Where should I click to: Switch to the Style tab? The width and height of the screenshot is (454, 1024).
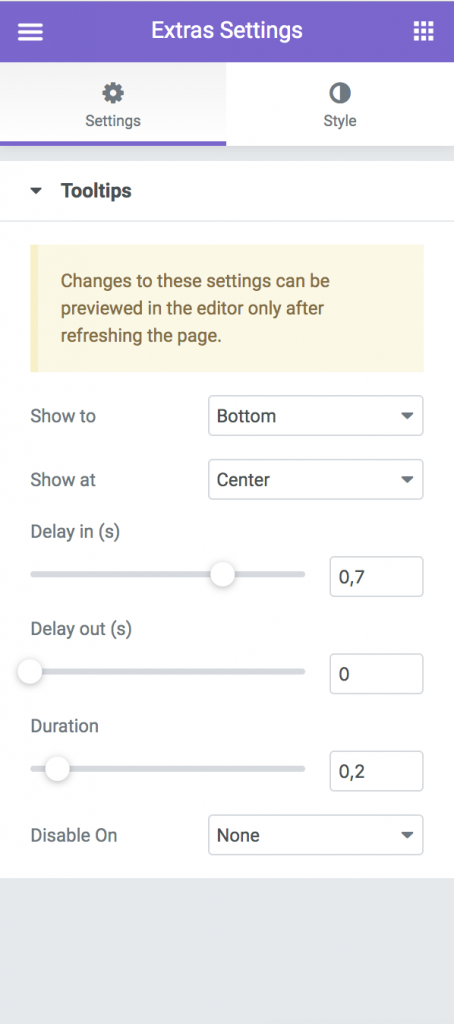(x=340, y=104)
